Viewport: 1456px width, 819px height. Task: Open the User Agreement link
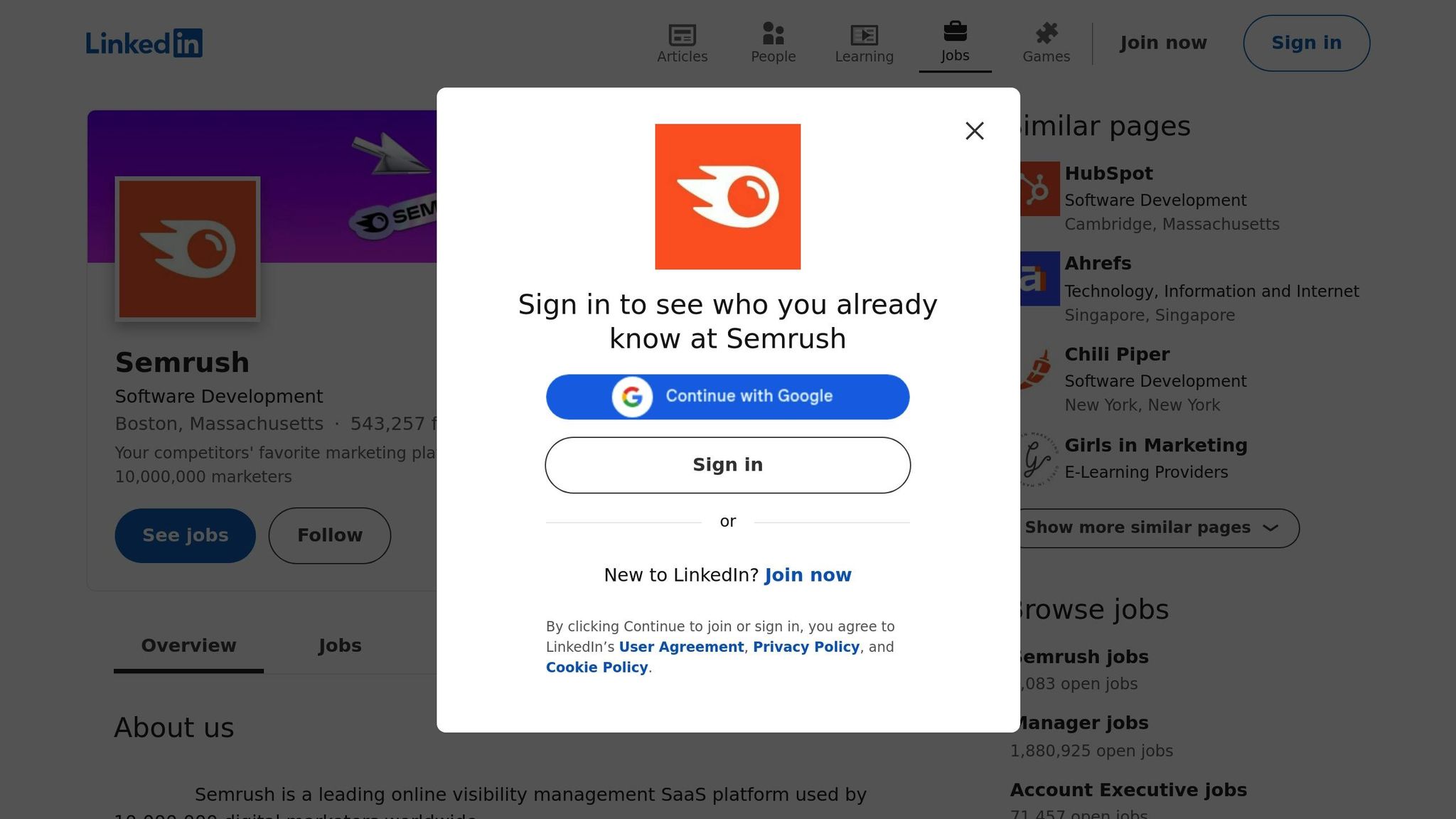tap(680, 647)
